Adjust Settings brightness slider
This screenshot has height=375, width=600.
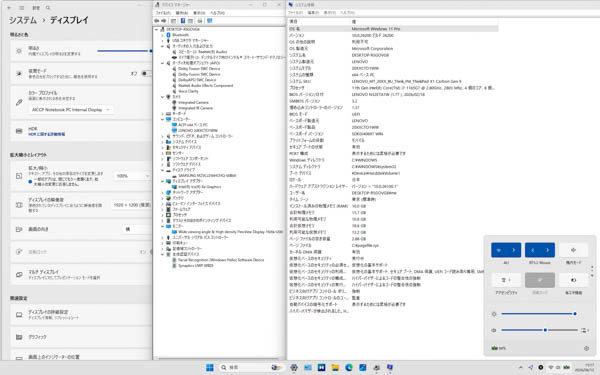point(124,51)
